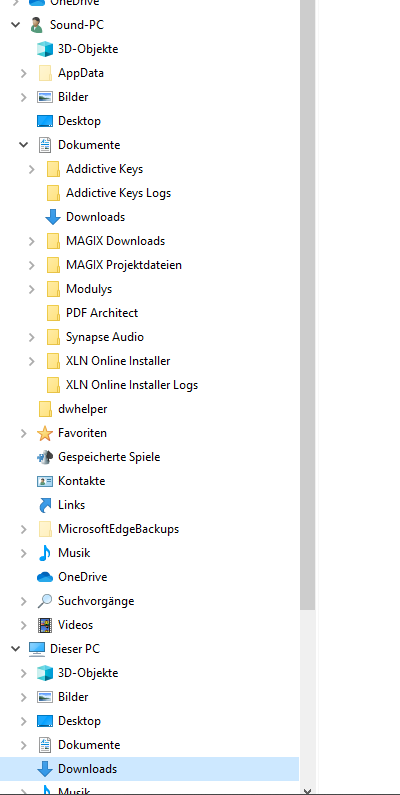
Task: Click the Videos film strip icon
Action: pos(45,625)
